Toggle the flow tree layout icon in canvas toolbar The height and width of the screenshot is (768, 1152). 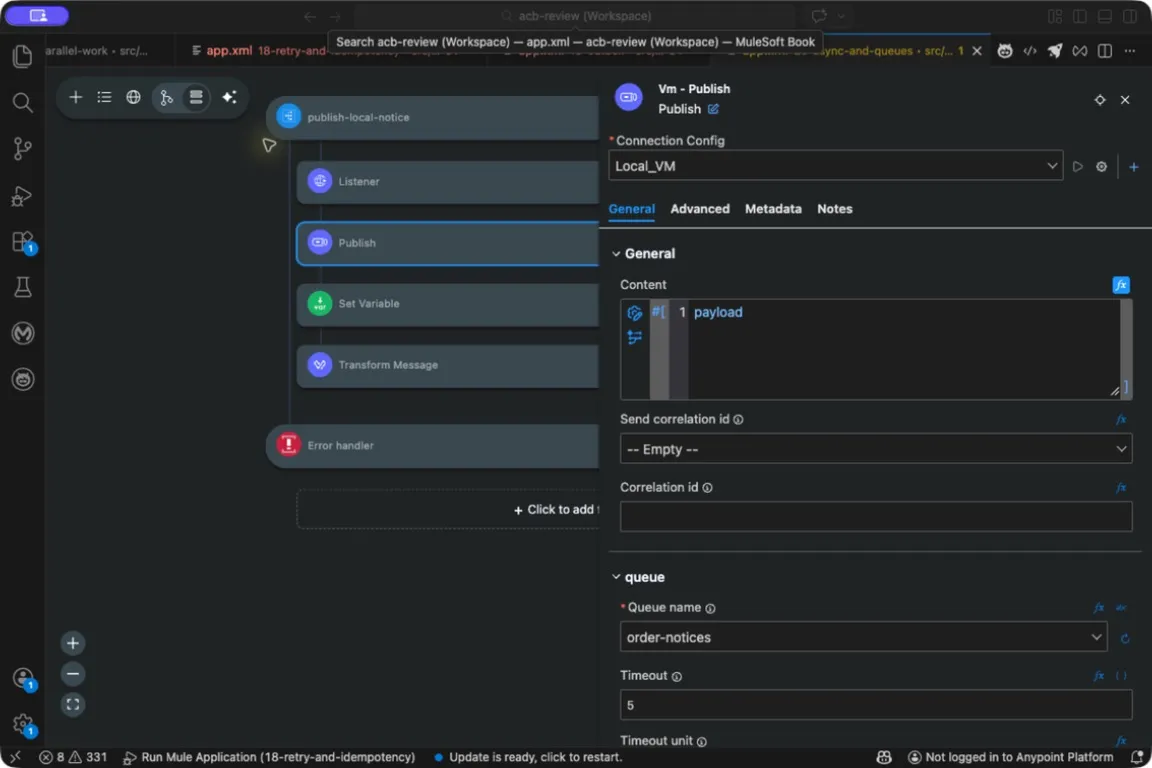(167, 97)
